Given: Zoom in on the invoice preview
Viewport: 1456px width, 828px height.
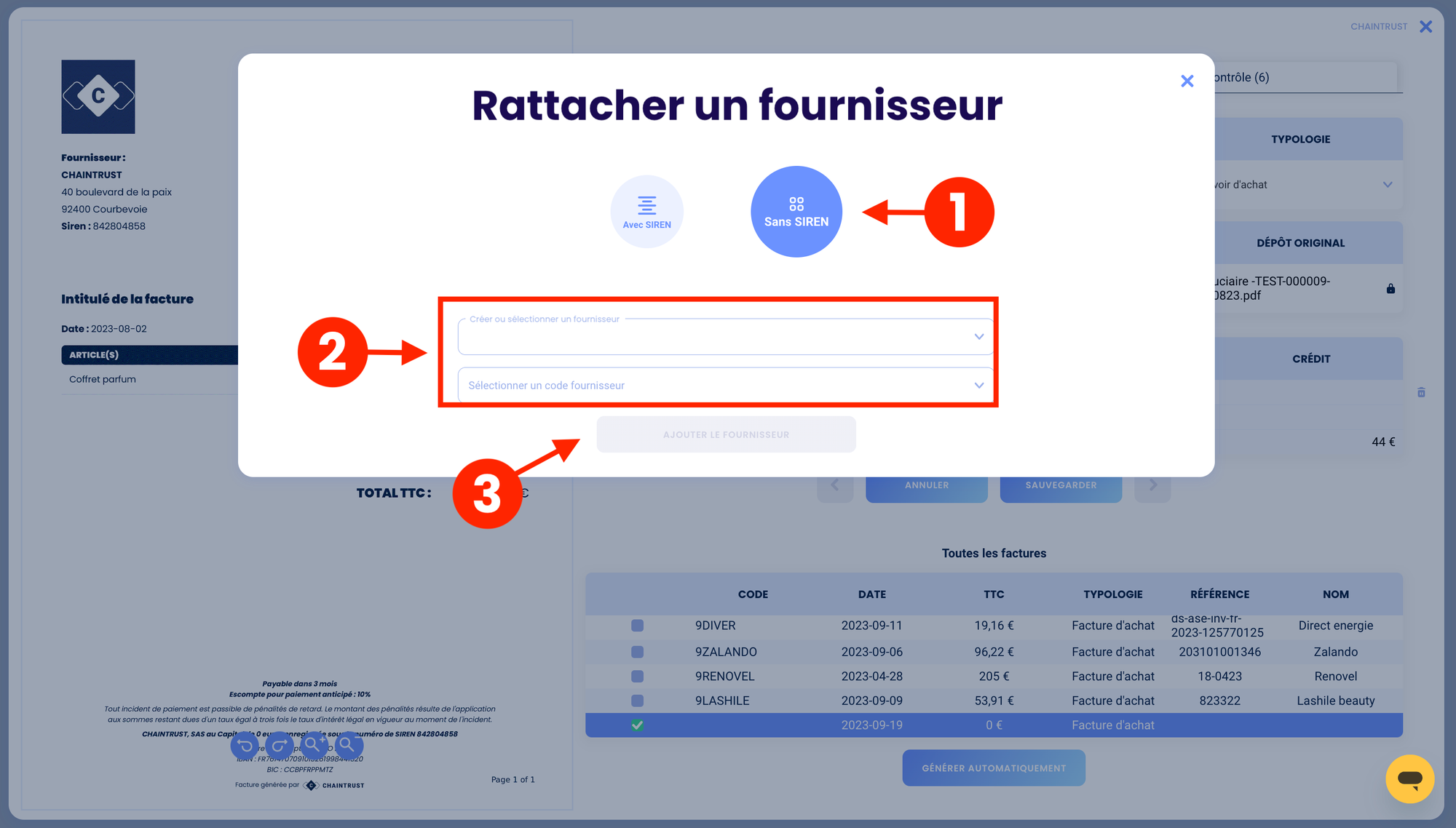Looking at the screenshot, I should point(314,745).
